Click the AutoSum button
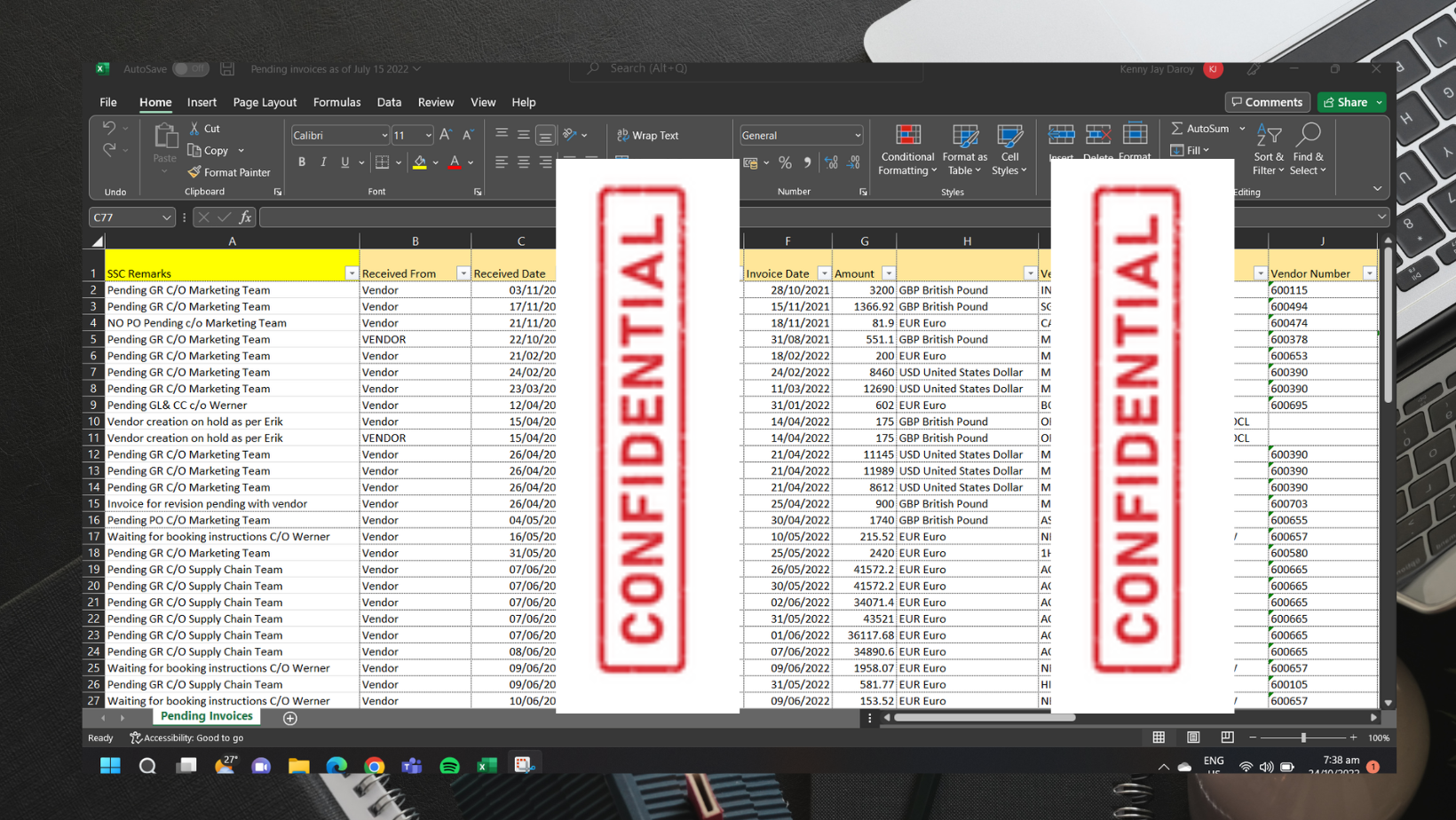1456x820 pixels. (x=1200, y=129)
